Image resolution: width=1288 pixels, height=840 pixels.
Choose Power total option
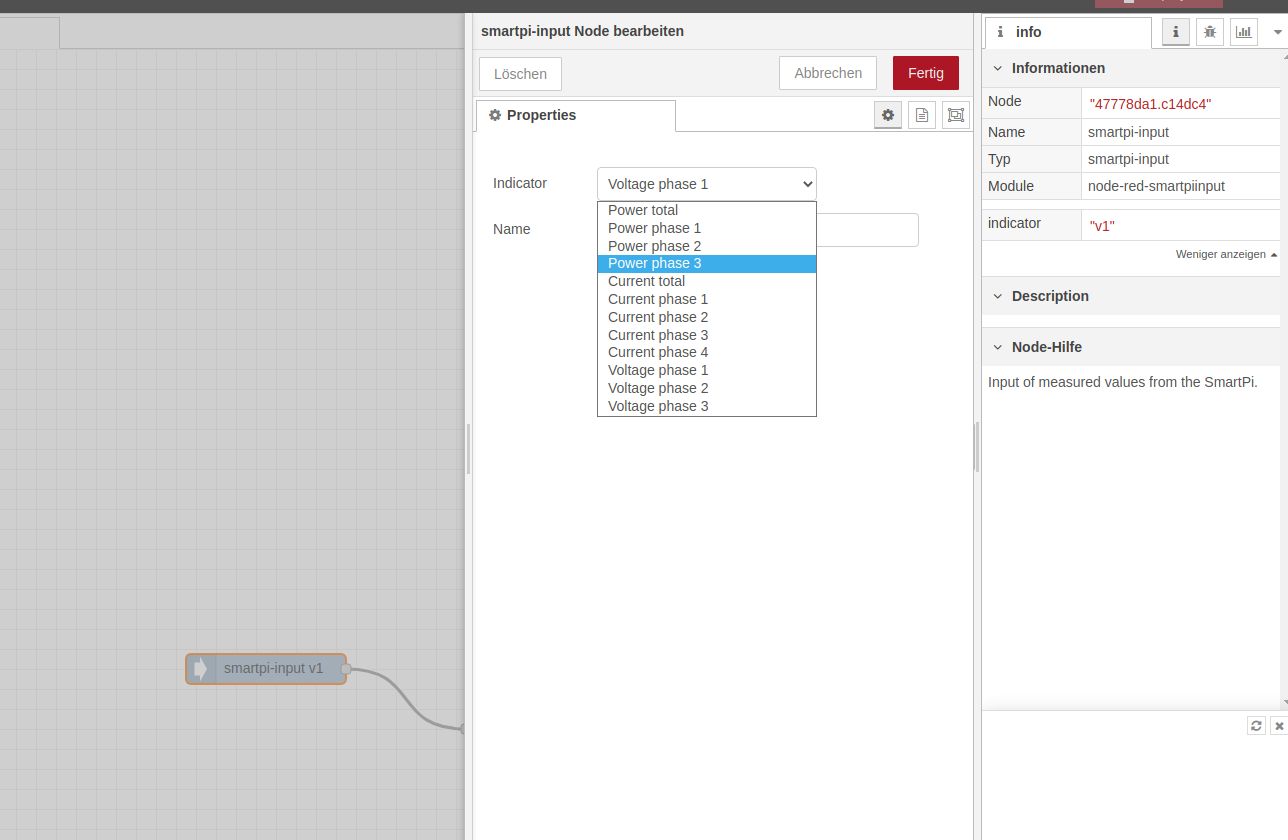pyautogui.click(x=707, y=210)
